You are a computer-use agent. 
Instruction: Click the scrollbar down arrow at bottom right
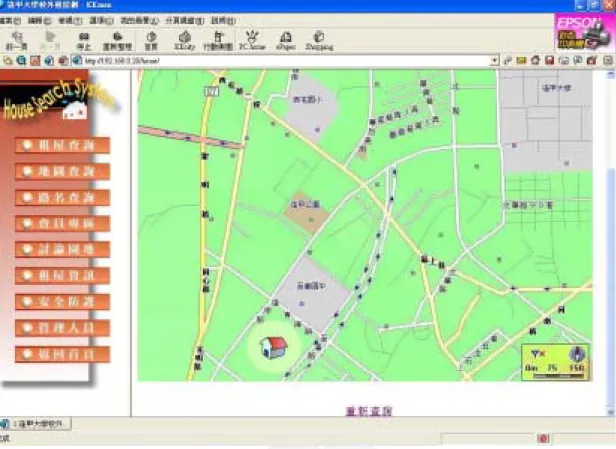pyautogui.click(x=611, y=412)
